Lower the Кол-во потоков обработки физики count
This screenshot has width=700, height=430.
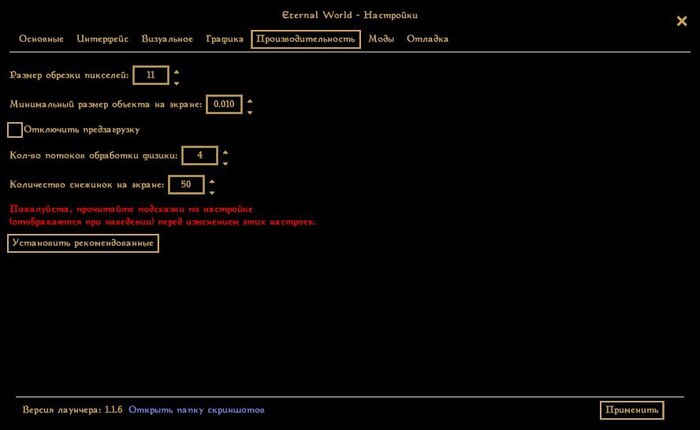[225, 162]
